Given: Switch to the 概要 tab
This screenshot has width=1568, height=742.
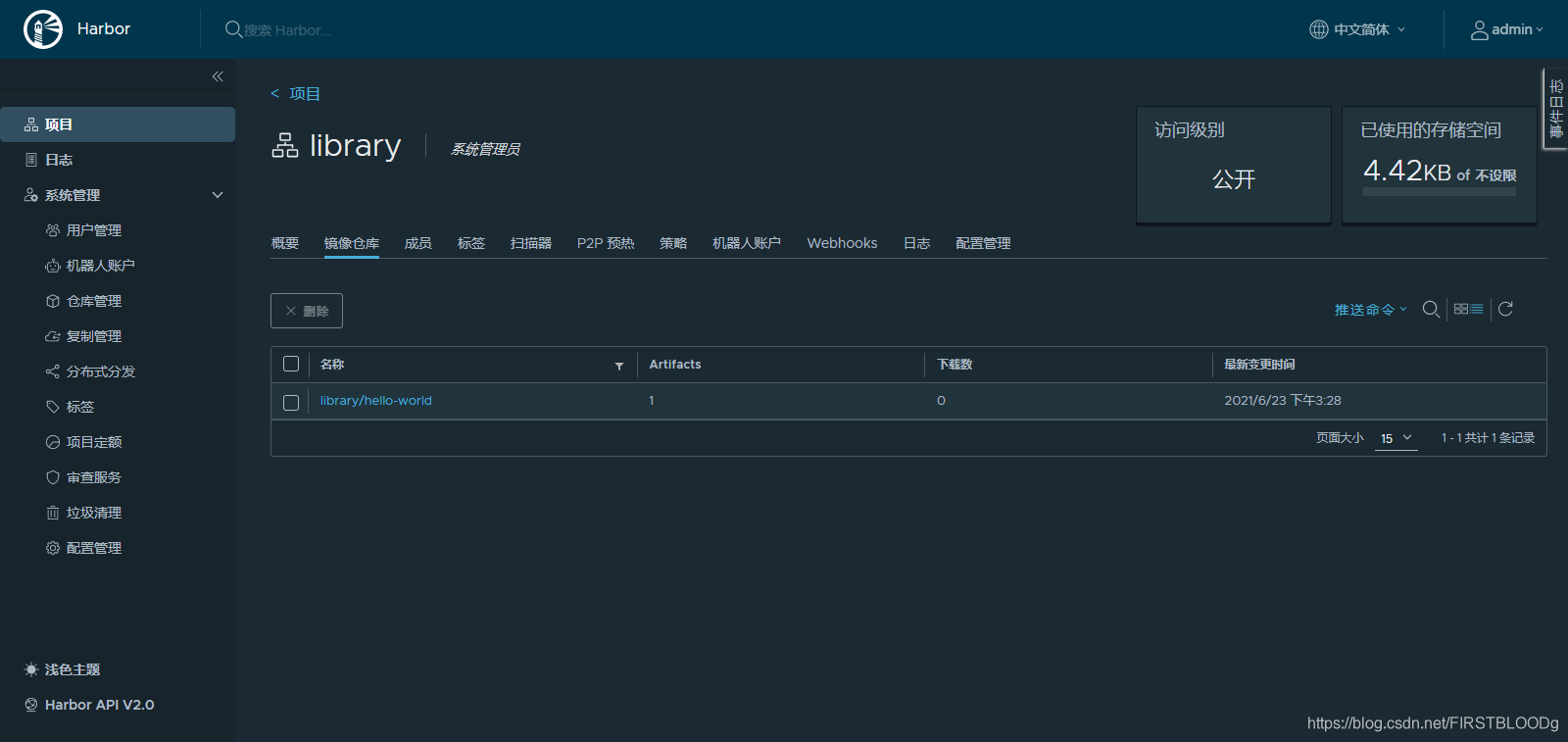Looking at the screenshot, I should click(x=285, y=243).
